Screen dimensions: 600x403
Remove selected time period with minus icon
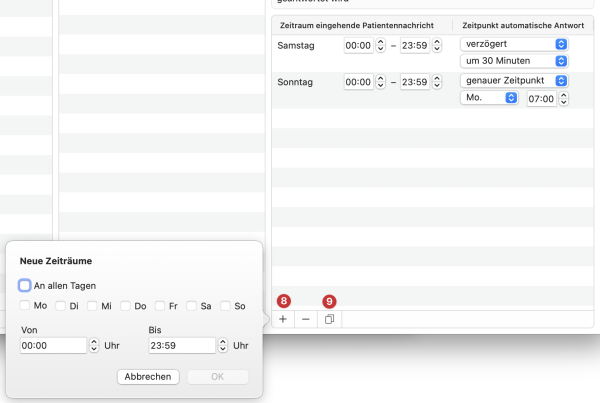306,319
